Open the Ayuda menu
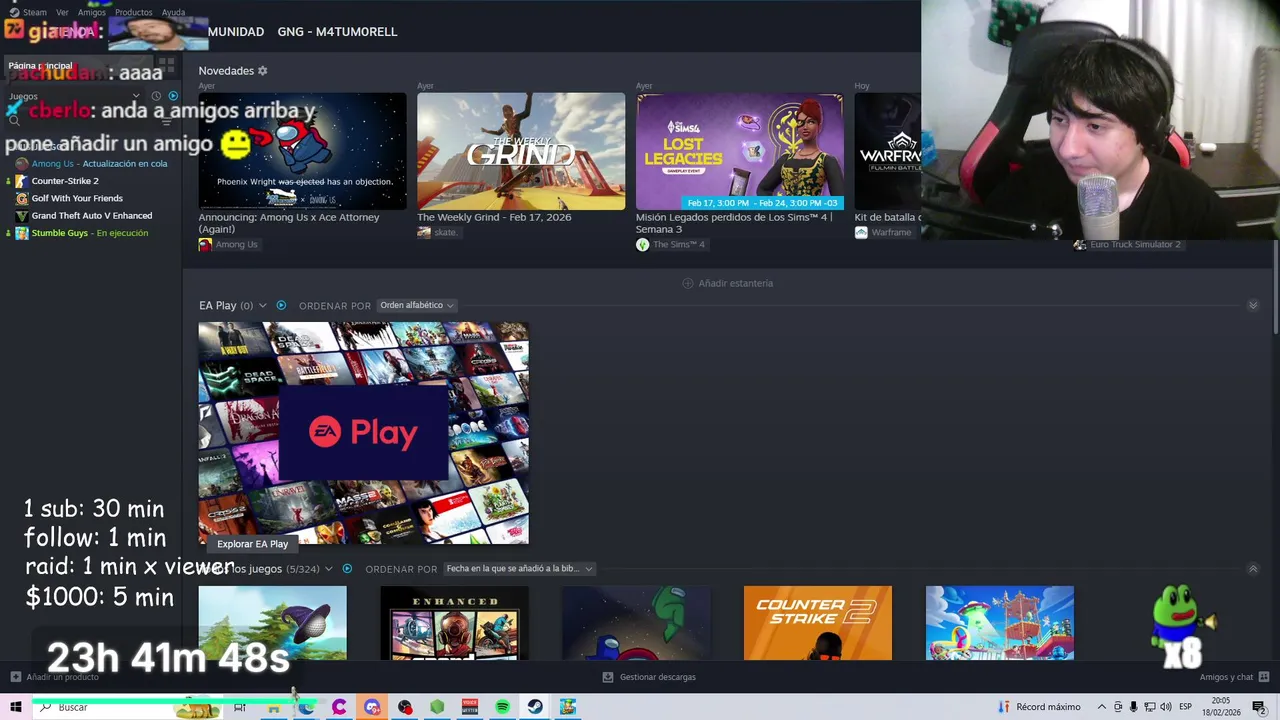The image size is (1280, 720). point(173,12)
